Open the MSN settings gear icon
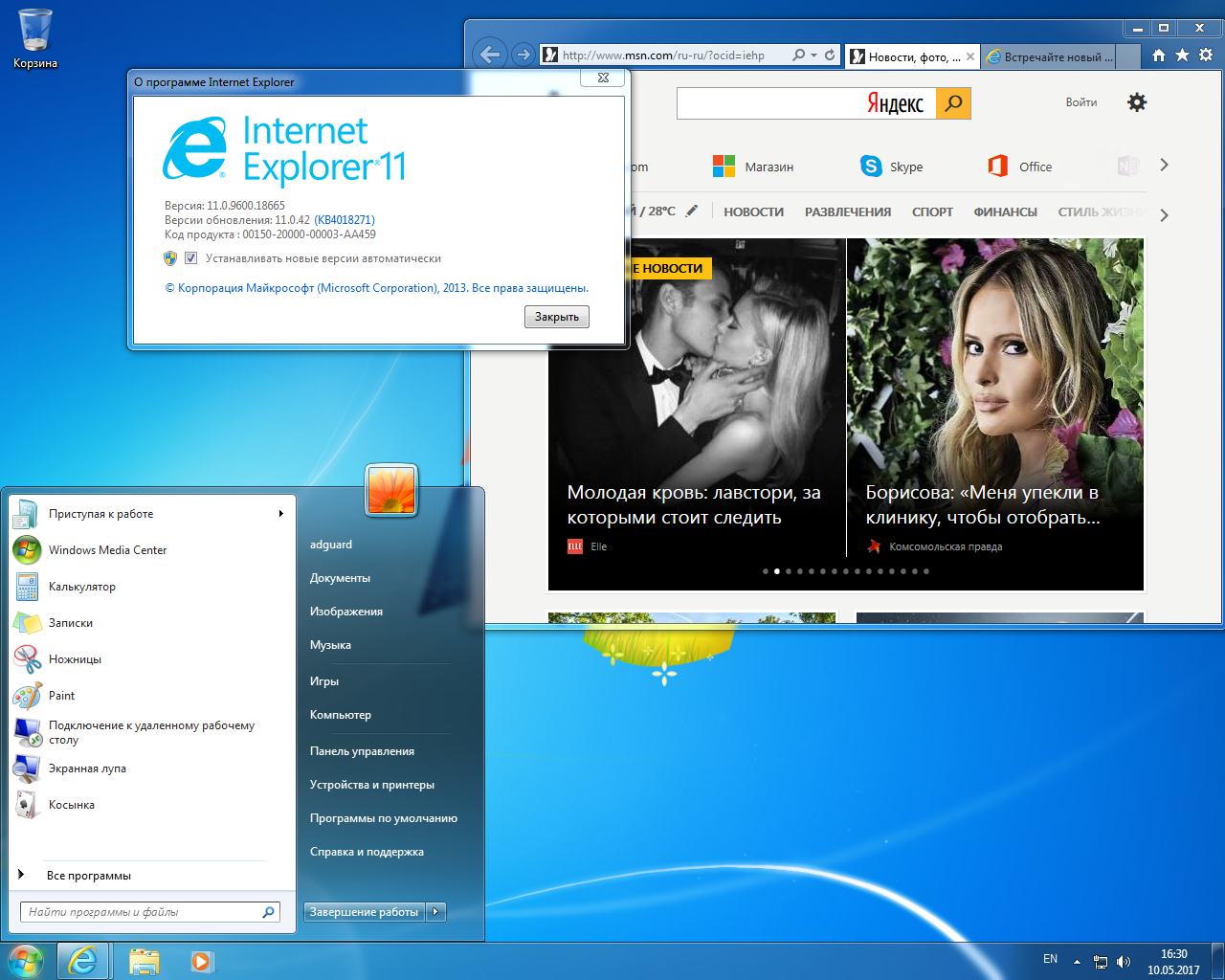 1137,102
